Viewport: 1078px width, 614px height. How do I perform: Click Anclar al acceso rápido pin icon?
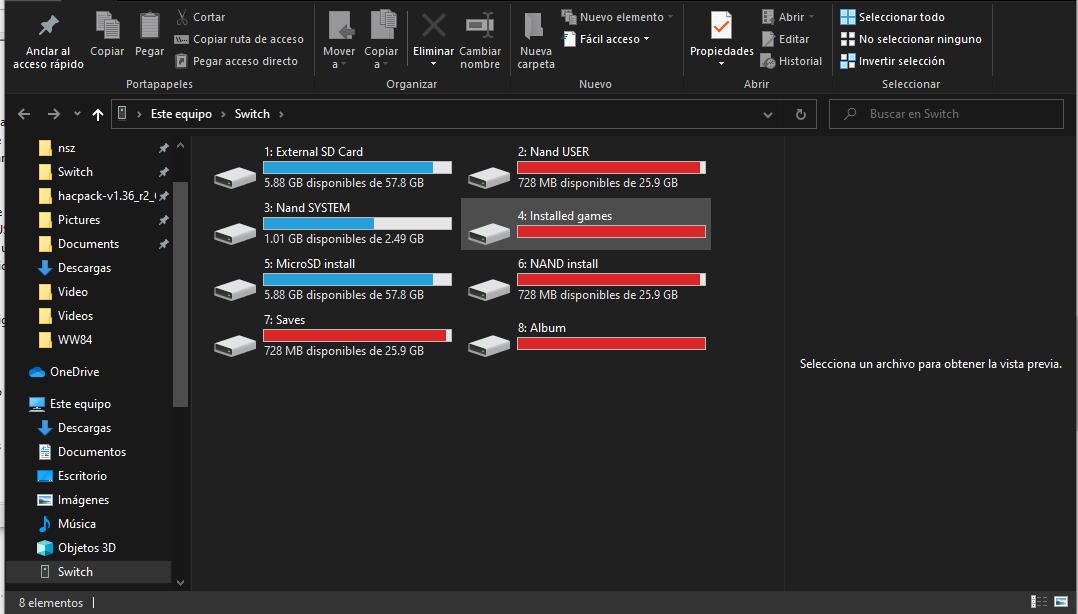point(48,26)
